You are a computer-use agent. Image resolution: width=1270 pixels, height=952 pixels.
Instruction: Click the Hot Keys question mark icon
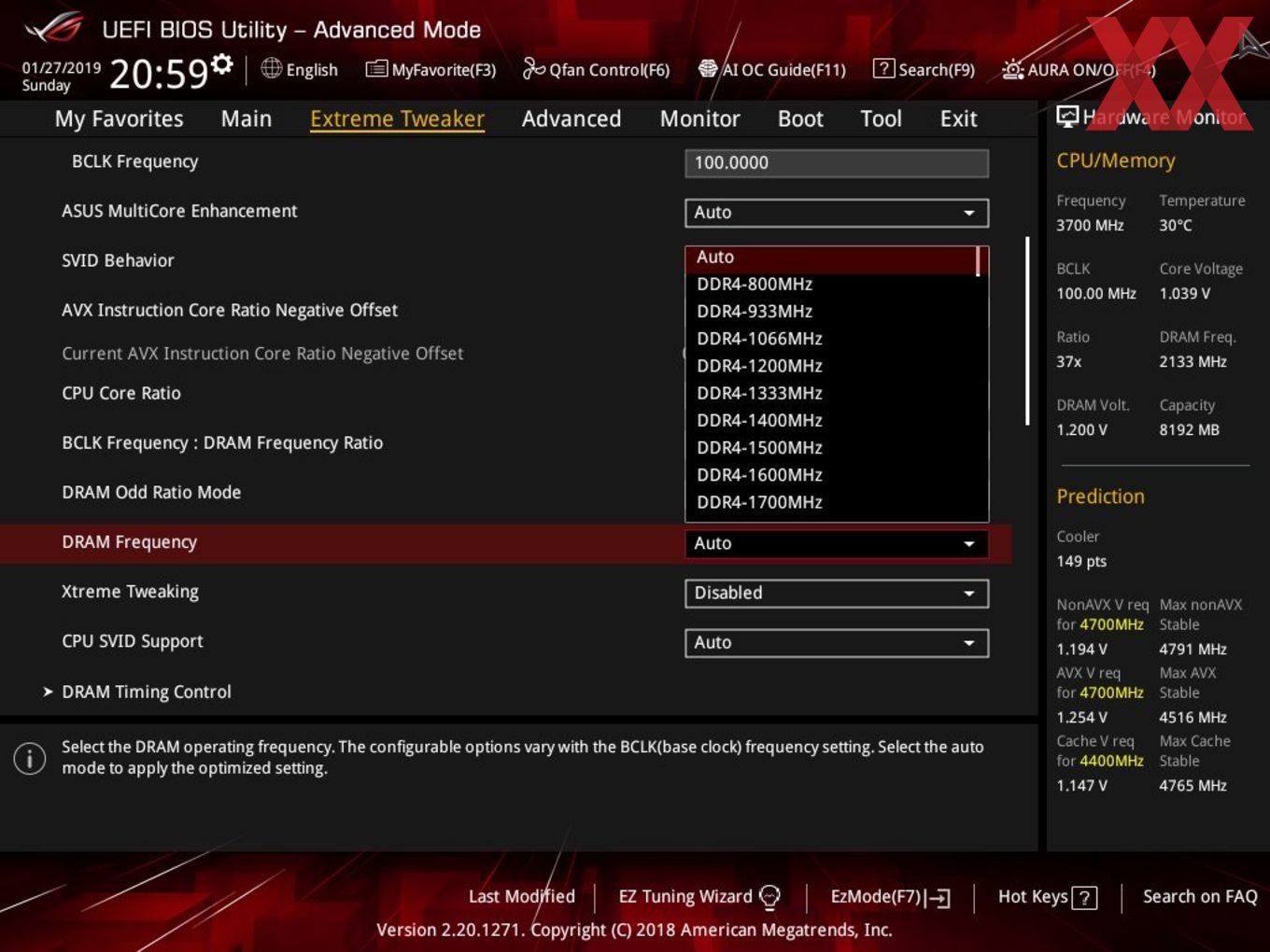click(1084, 898)
